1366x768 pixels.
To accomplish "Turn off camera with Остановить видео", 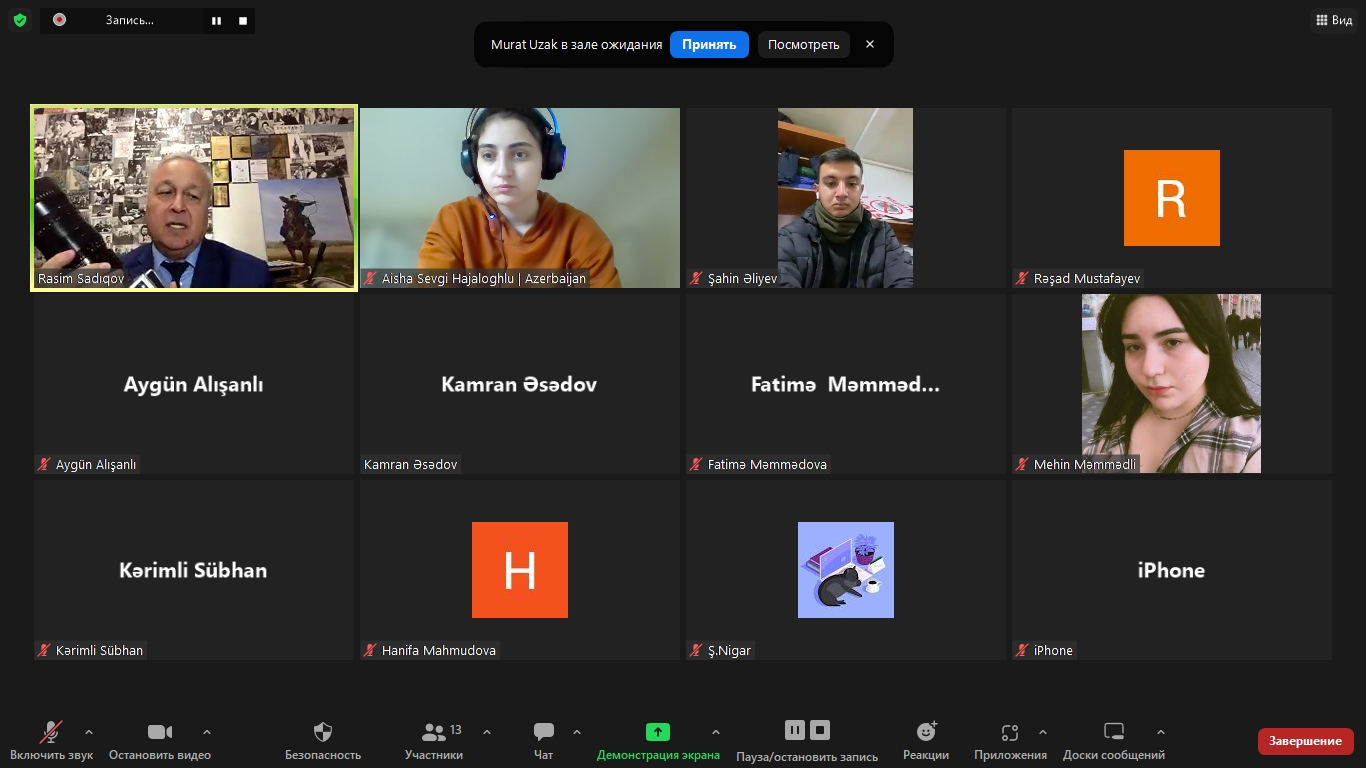I will pyautogui.click(x=160, y=740).
